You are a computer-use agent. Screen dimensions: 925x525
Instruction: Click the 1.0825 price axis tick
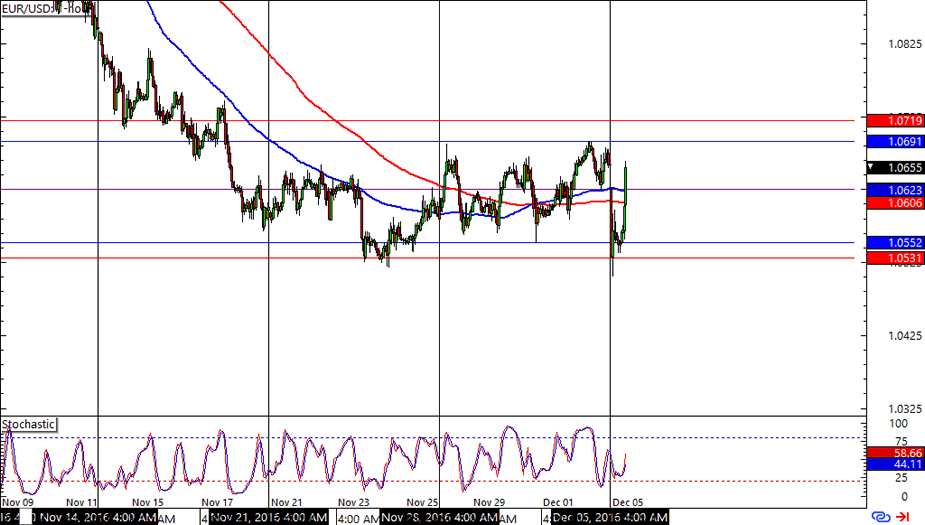[904, 44]
